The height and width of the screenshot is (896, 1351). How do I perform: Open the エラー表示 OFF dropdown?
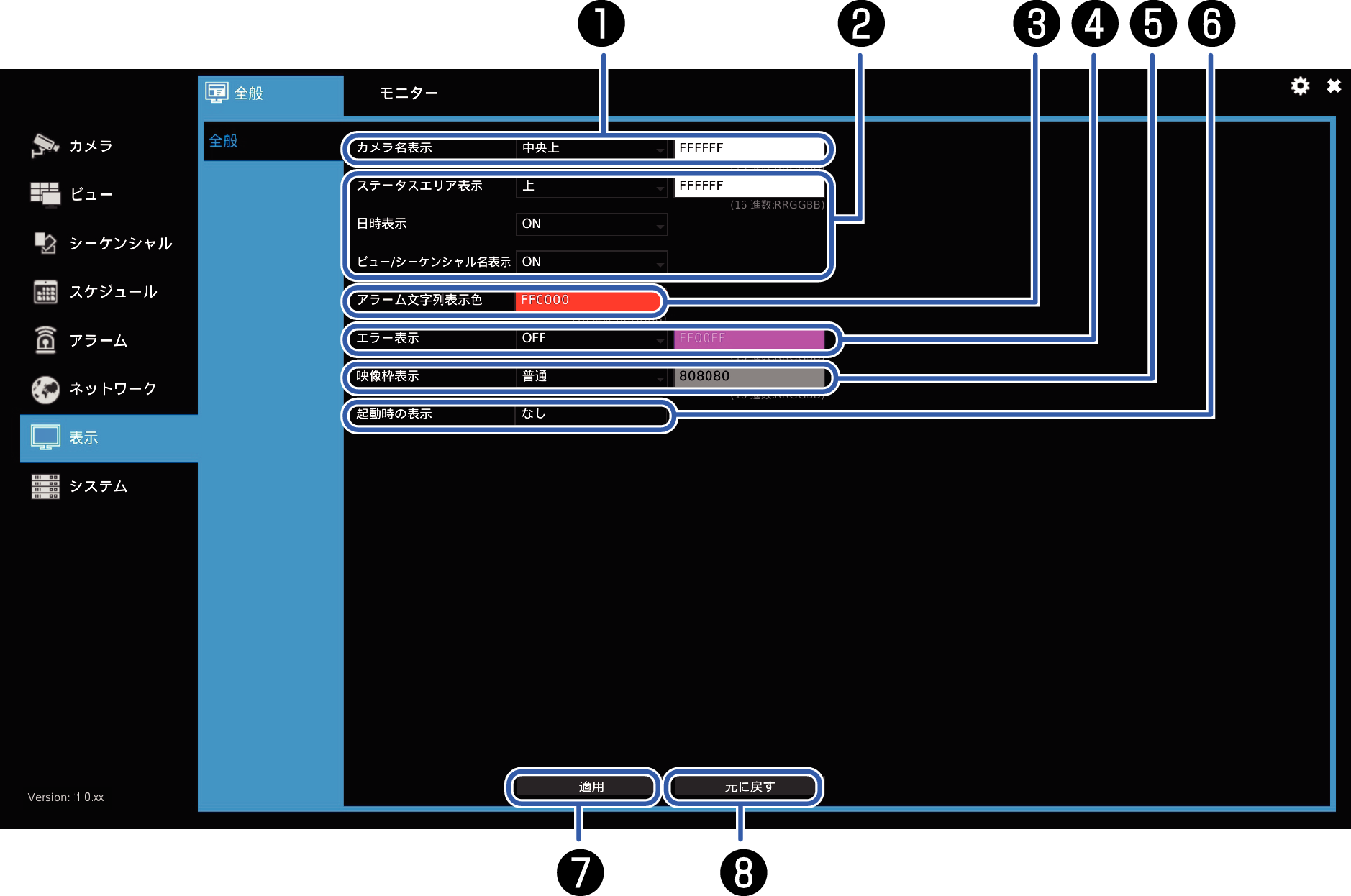click(592, 338)
